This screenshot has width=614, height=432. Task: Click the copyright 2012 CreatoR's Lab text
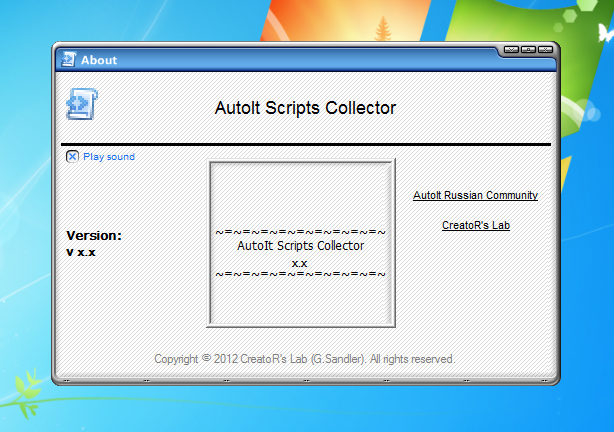coord(305,359)
